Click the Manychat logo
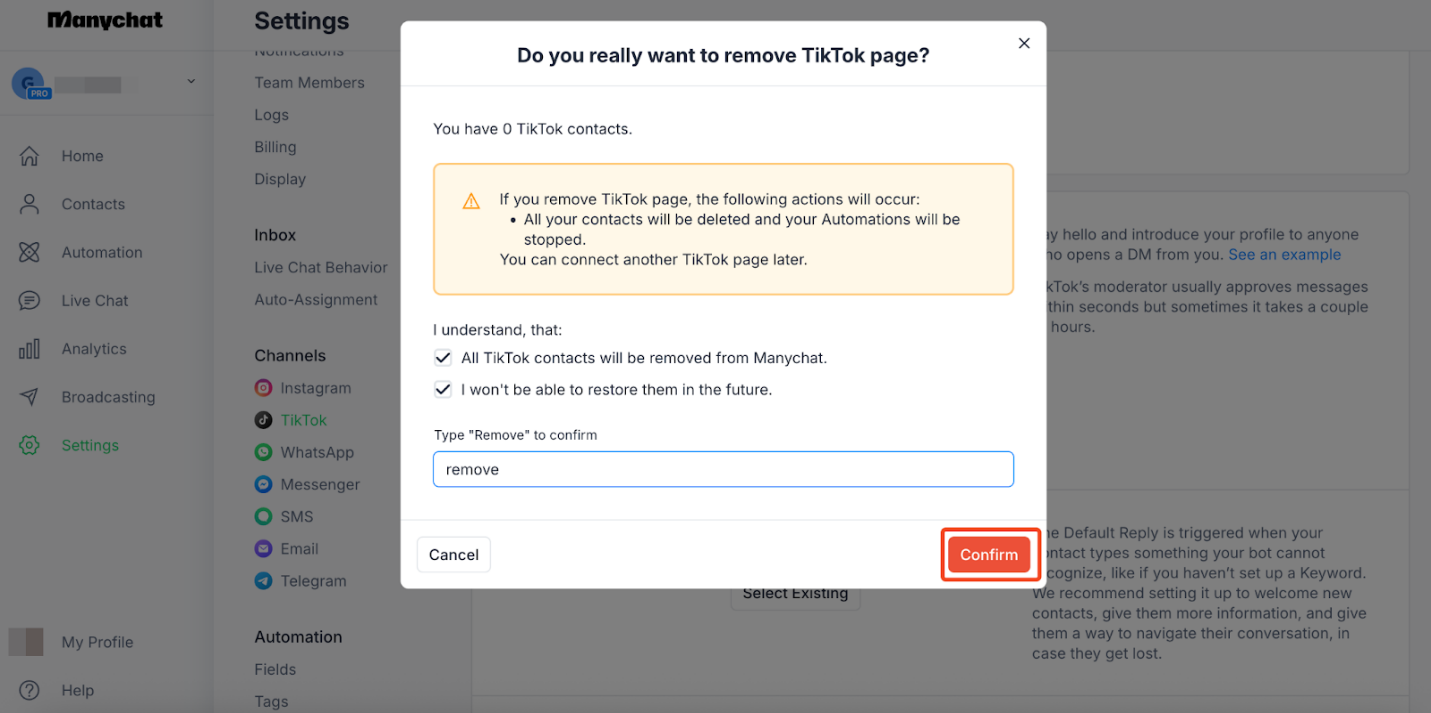Image resolution: width=1431 pixels, height=713 pixels. tap(105, 21)
